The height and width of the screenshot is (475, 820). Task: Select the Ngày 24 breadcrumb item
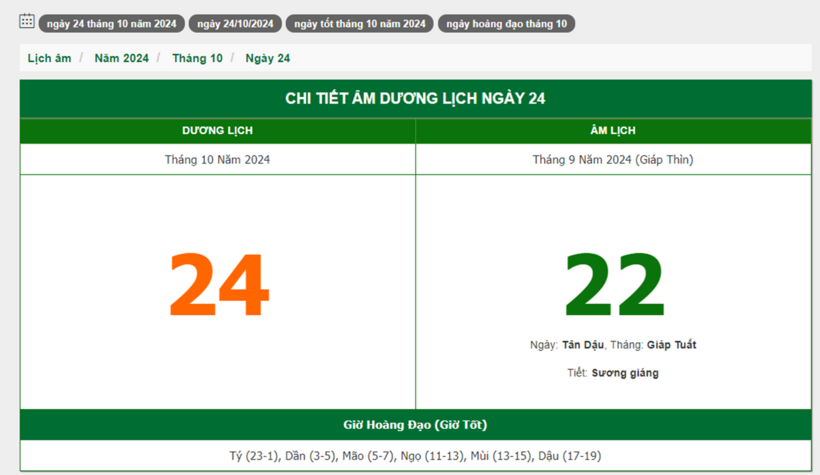267,58
